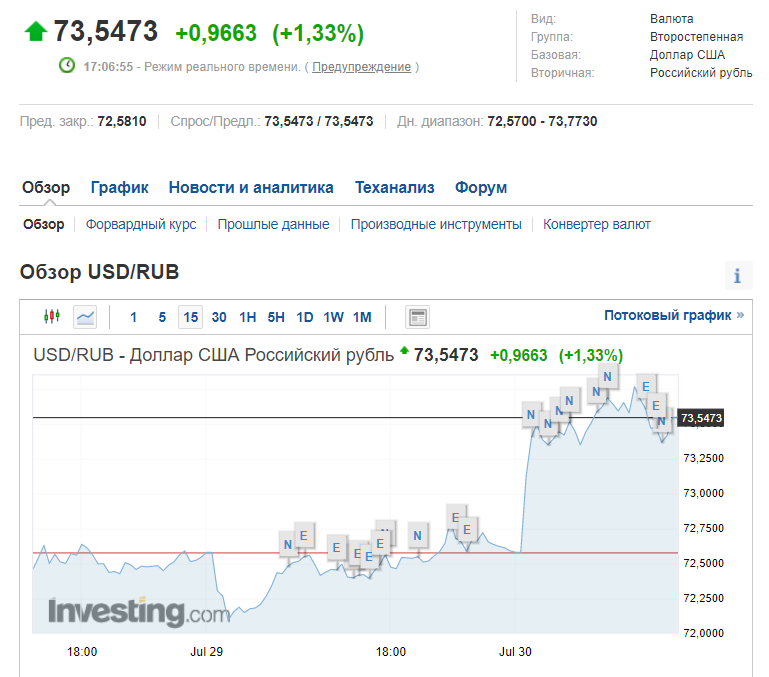Select the 5H chart interval
The image size is (769, 677).
tap(276, 317)
